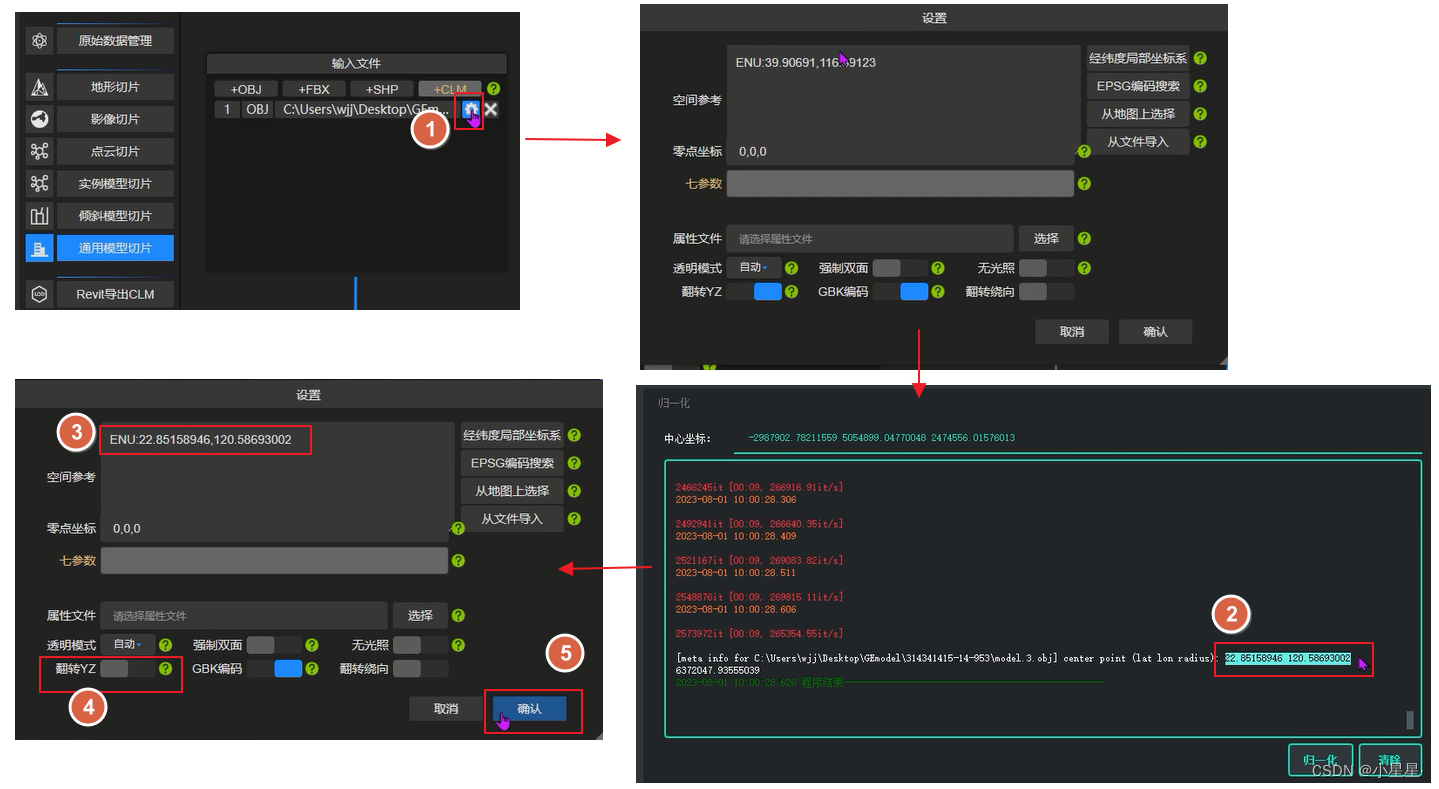Click the +CLM add file button
Viewport: 1439px width, 789px height.
450,89
